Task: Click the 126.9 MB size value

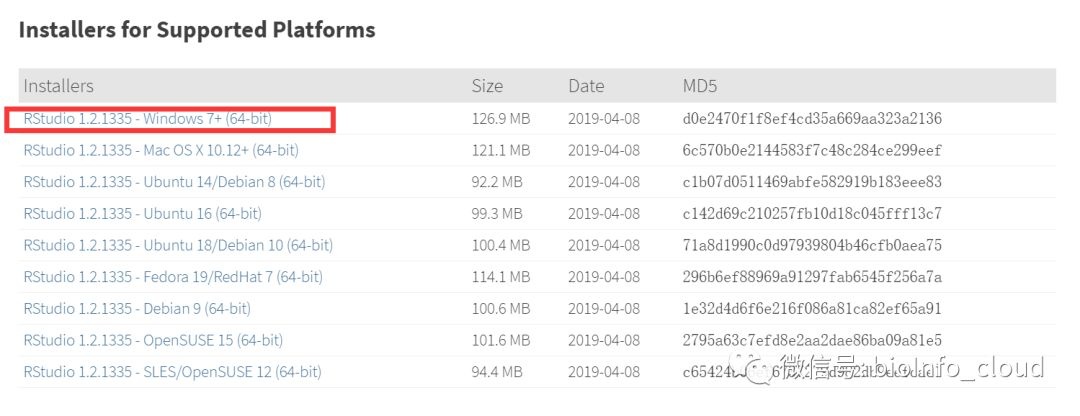Action: click(x=501, y=119)
